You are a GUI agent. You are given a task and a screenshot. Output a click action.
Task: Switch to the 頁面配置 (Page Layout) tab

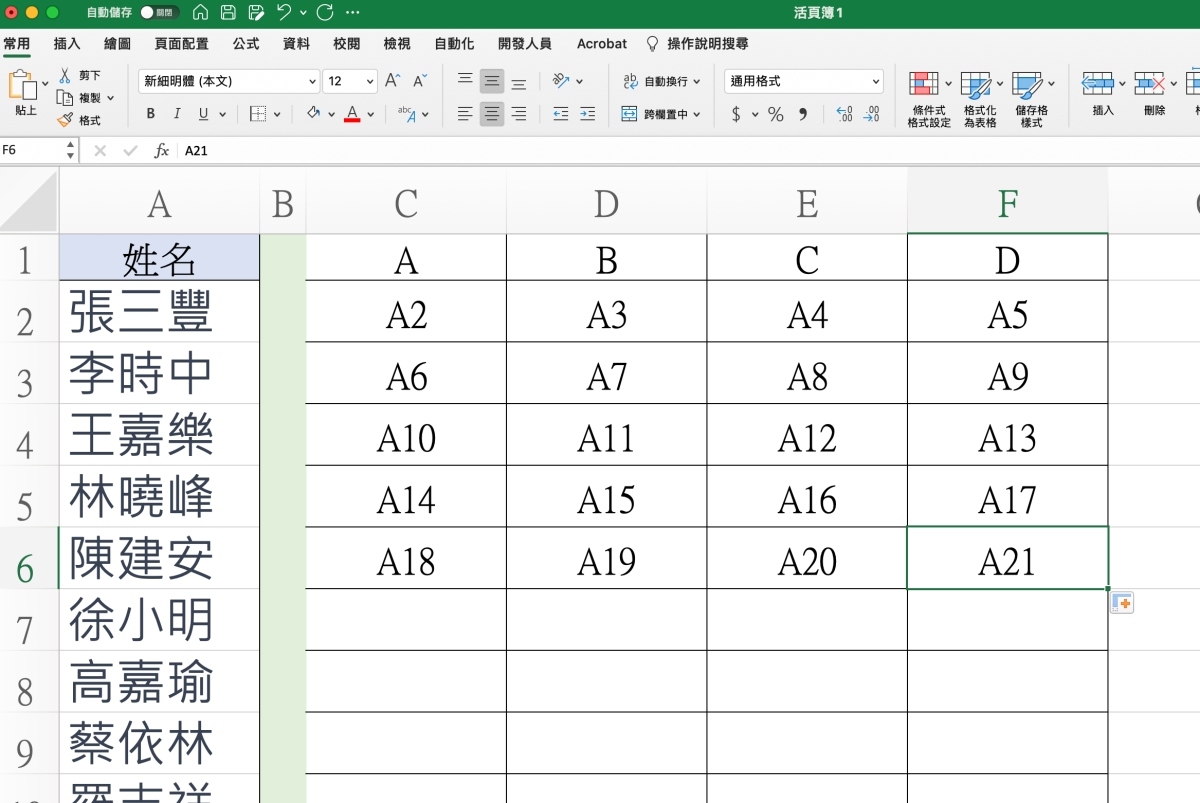[x=182, y=44]
